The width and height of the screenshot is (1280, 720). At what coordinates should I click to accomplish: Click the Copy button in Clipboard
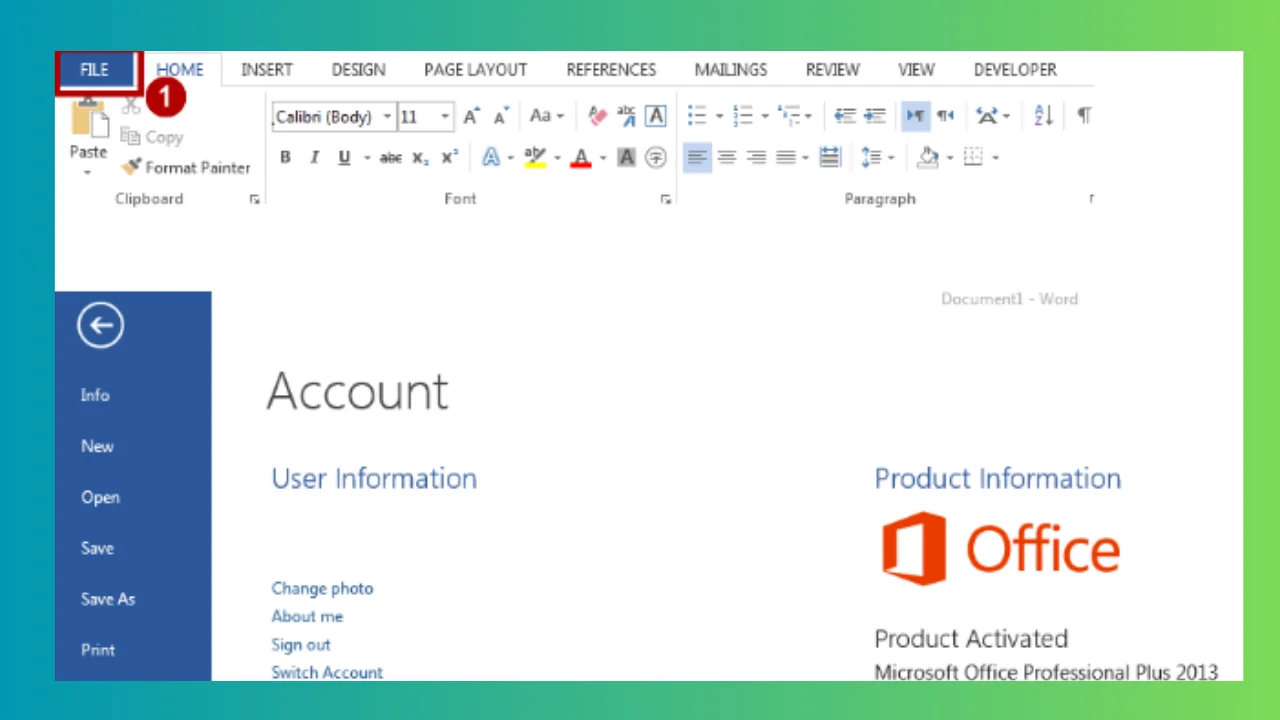[x=152, y=137]
